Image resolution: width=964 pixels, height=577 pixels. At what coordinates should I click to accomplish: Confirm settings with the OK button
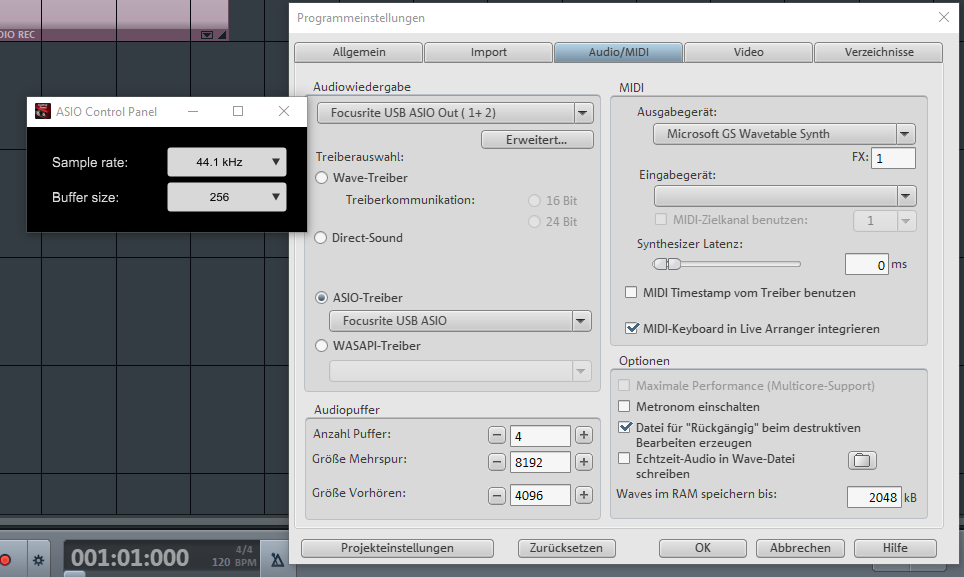tap(703, 548)
